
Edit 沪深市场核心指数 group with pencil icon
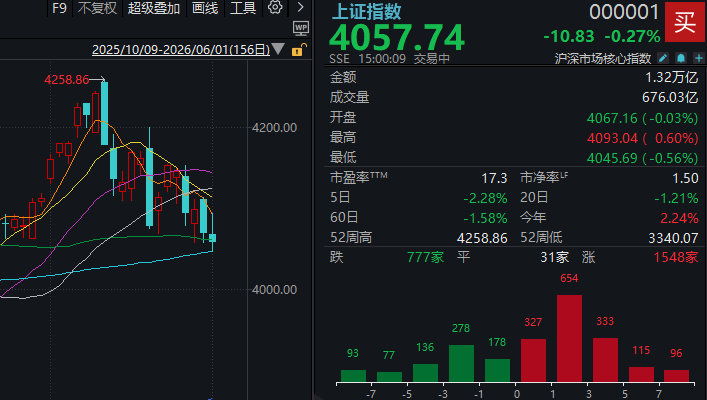click(662, 58)
